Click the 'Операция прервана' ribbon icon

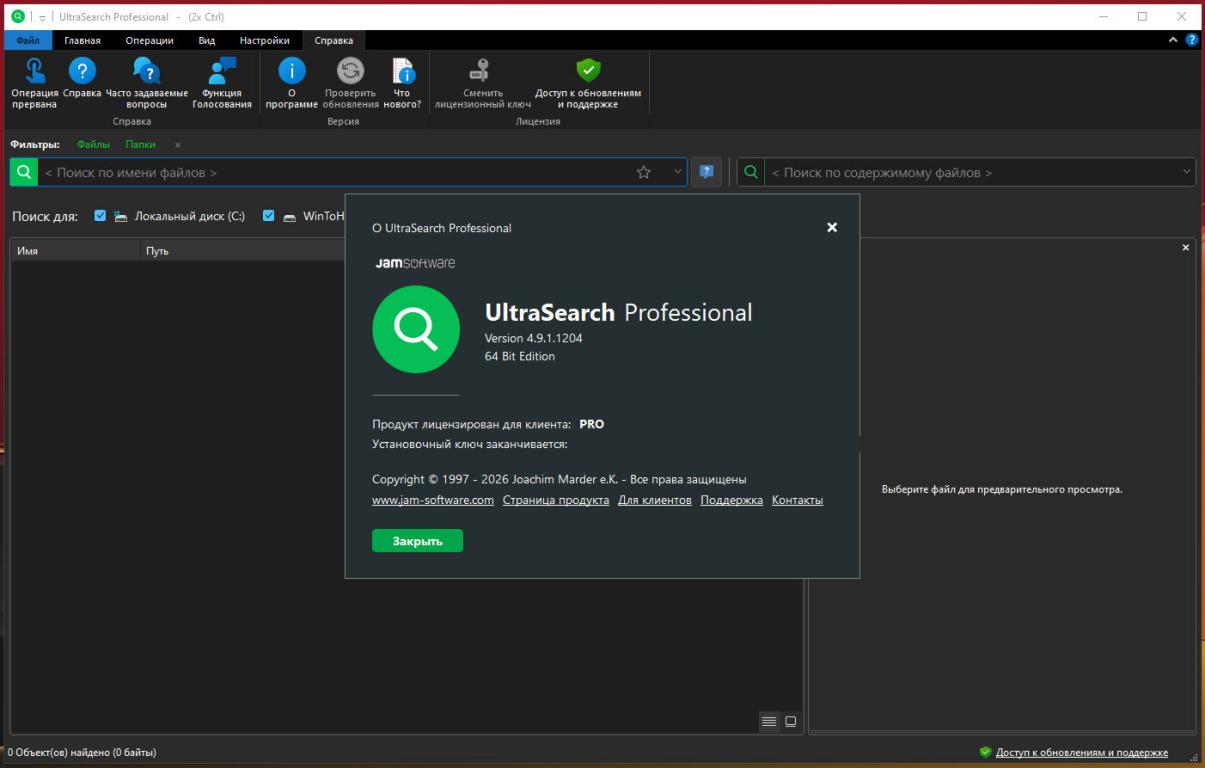35,71
